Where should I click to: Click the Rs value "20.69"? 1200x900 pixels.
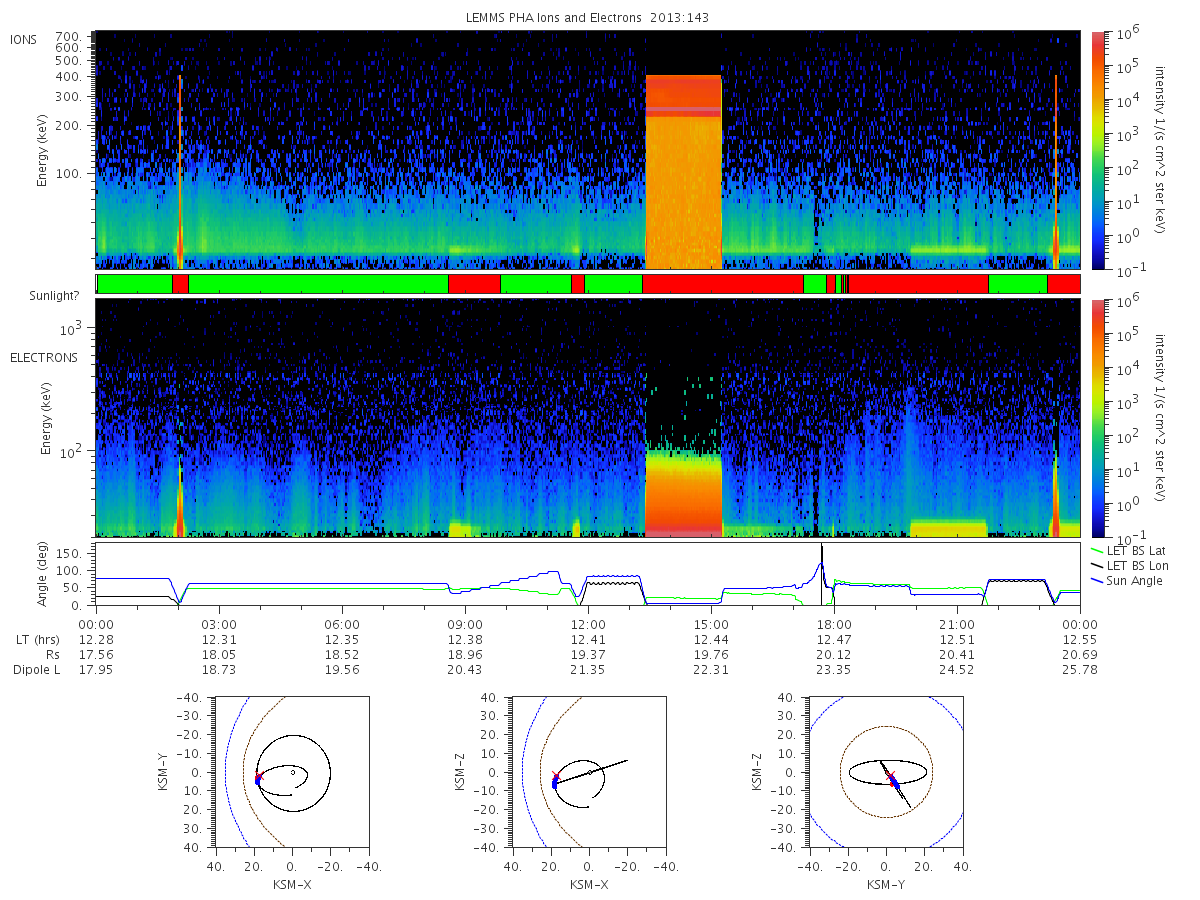click(x=1080, y=654)
